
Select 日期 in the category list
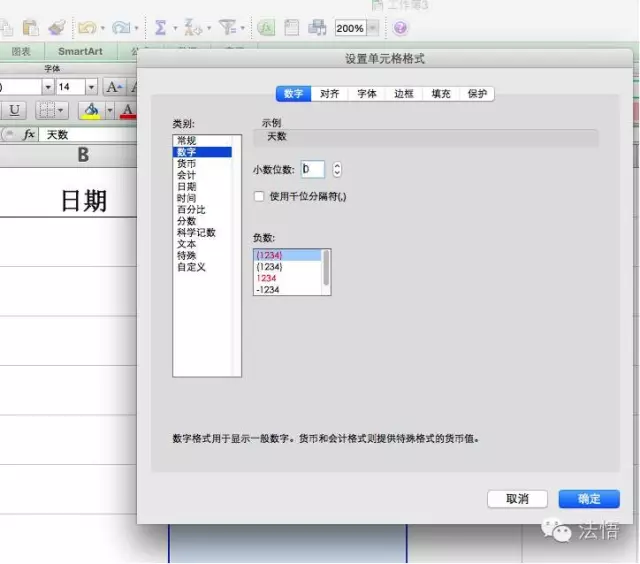coord(202,187)
